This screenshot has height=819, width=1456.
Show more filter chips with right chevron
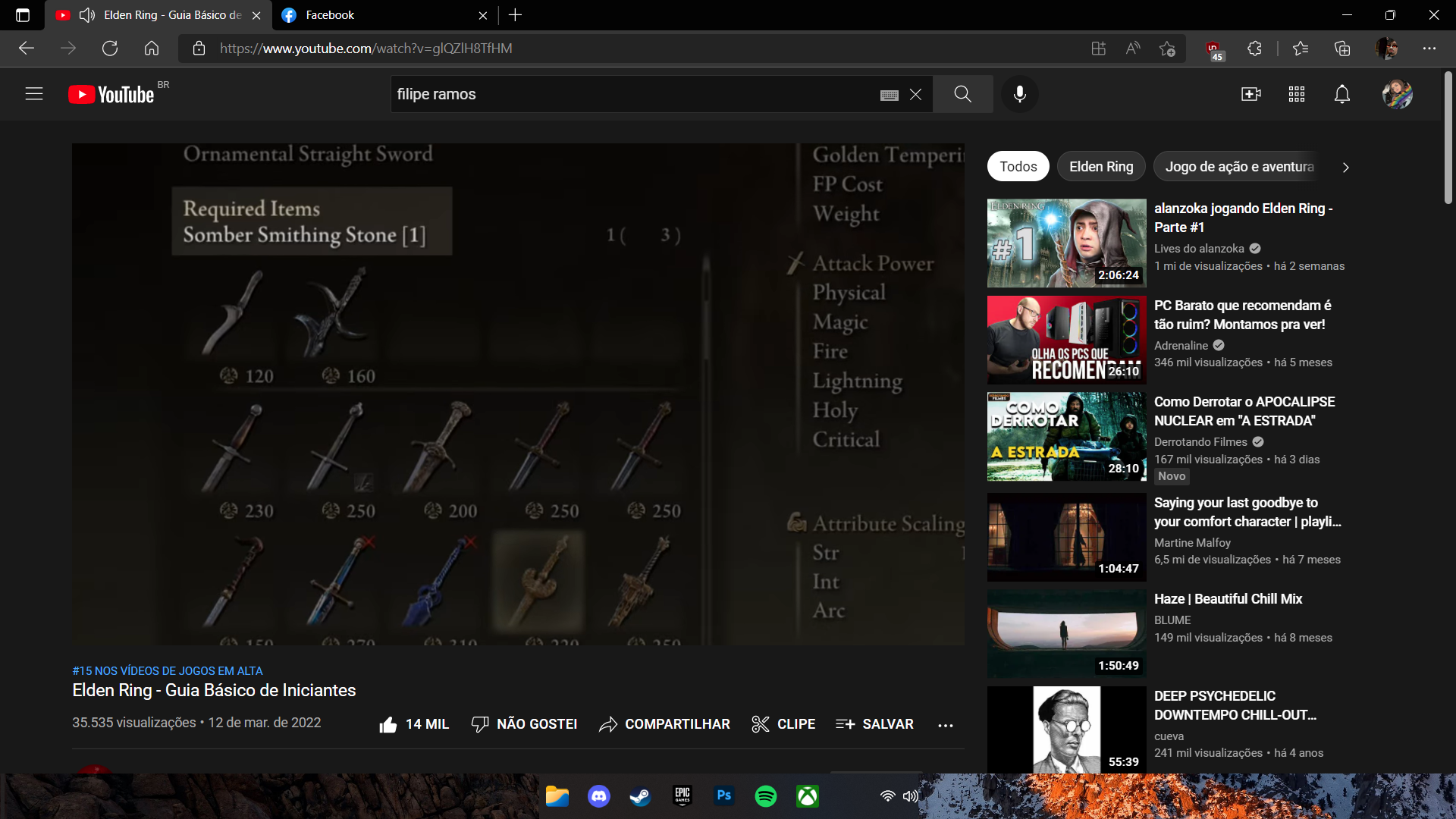1345,167
